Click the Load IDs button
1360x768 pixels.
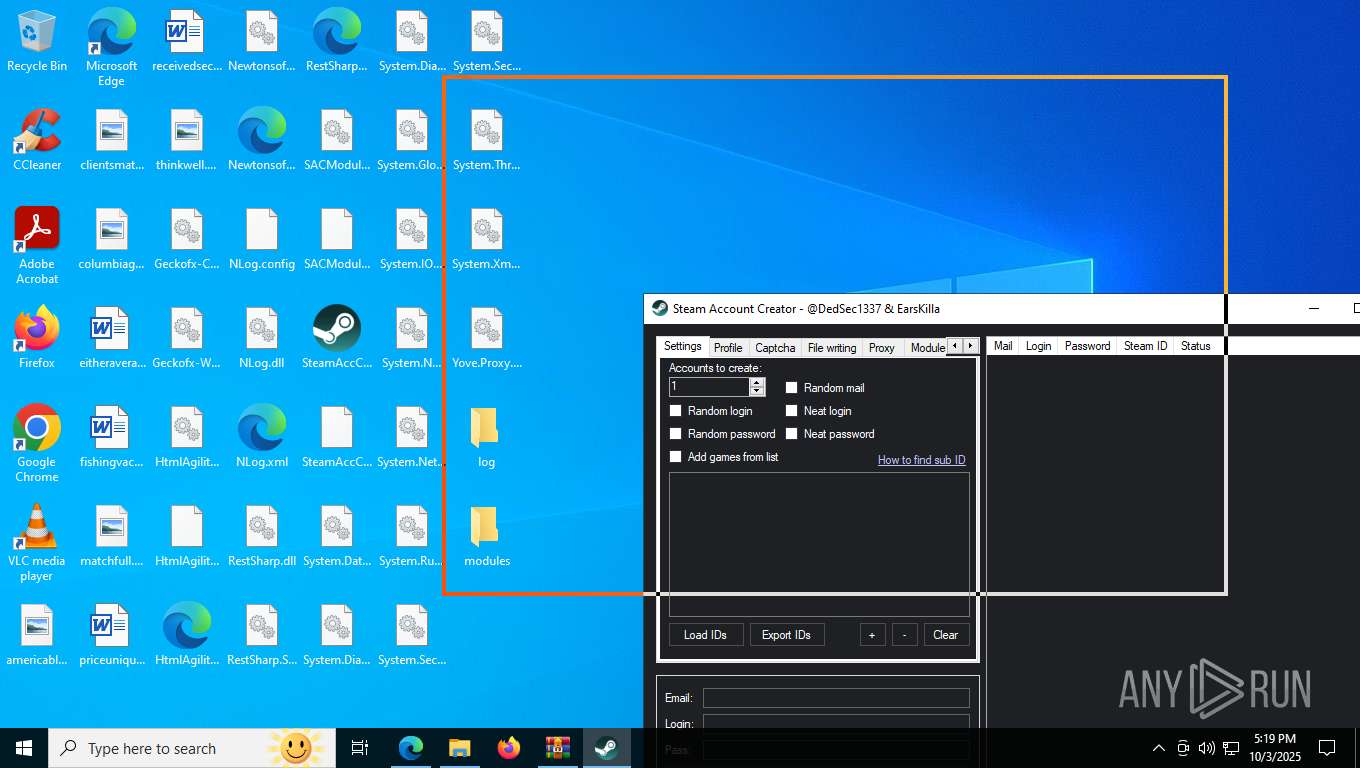click(x=705, y=635)
